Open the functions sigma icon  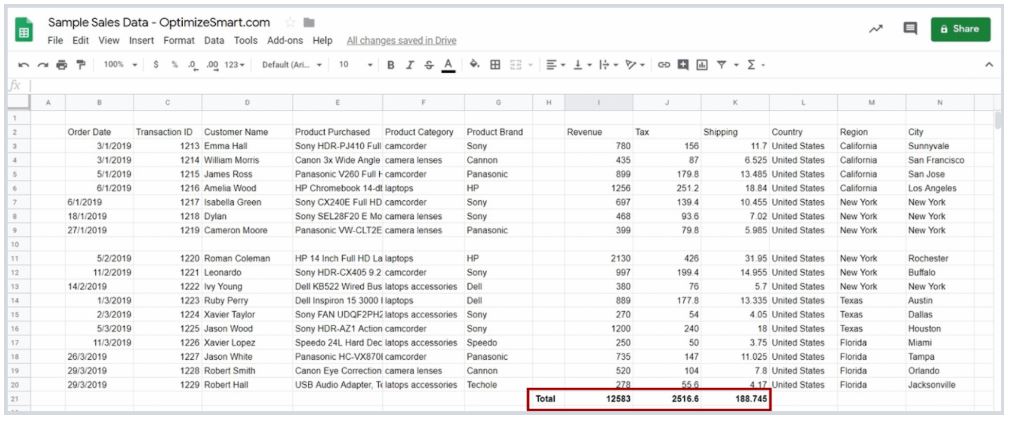(x=751, y=65)
